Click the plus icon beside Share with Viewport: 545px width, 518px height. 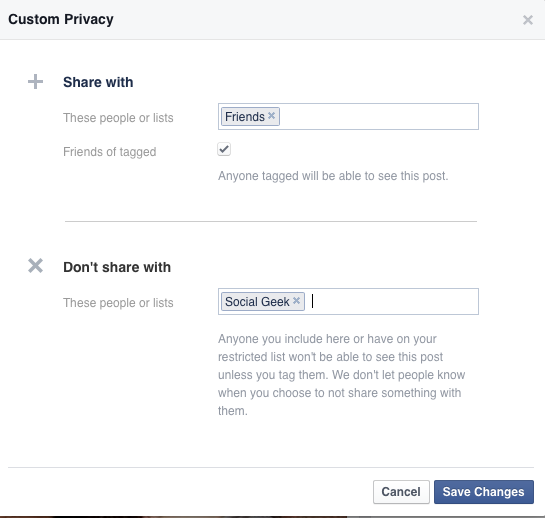[x=35, y=82]
